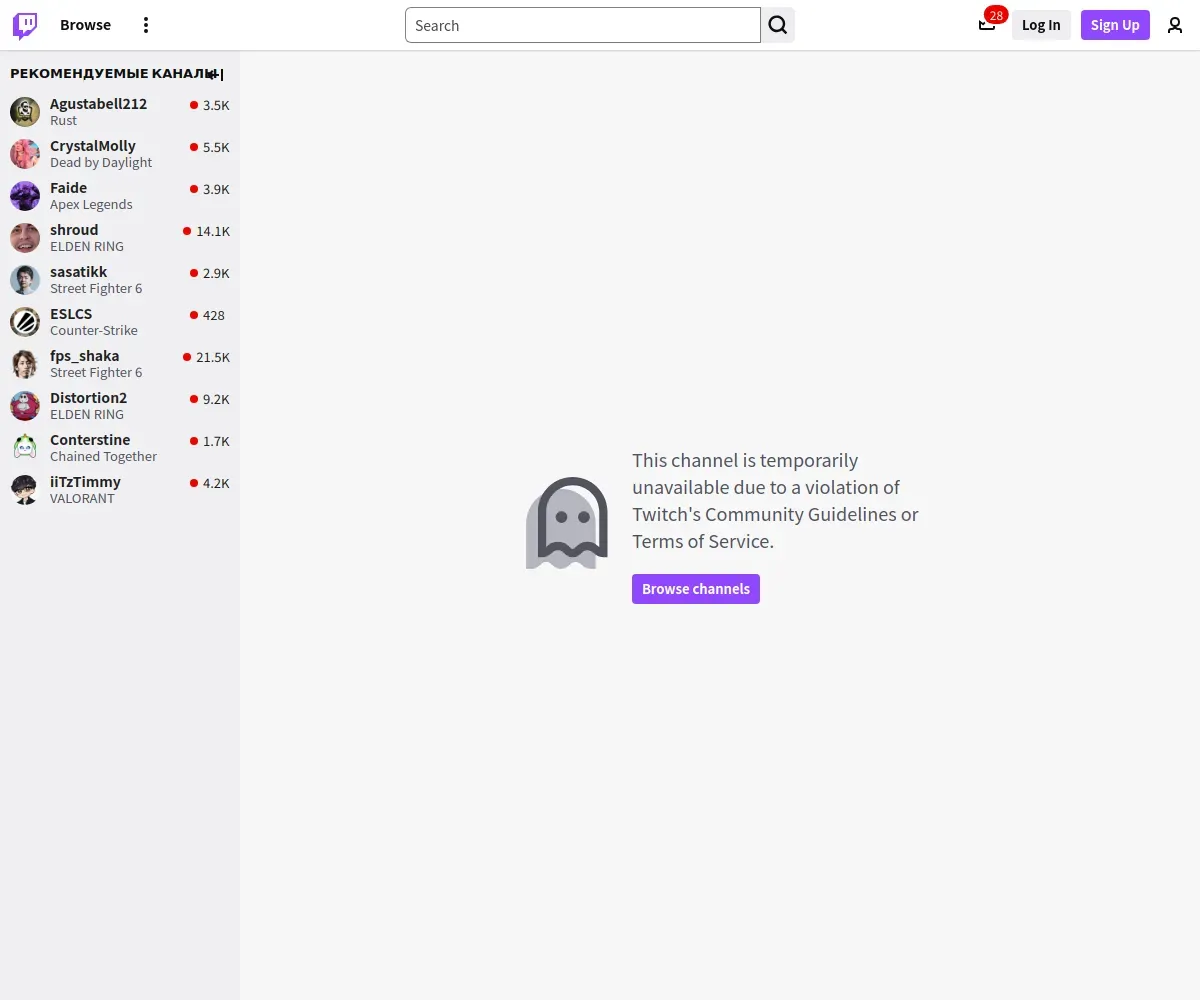Click the Rust game label

(63, 120)
